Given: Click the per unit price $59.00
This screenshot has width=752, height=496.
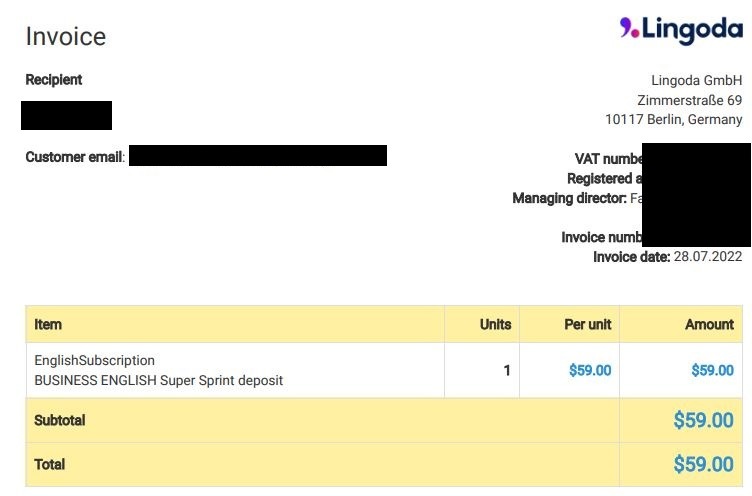Looking at the screenshot, I should [x=590, y=370].
